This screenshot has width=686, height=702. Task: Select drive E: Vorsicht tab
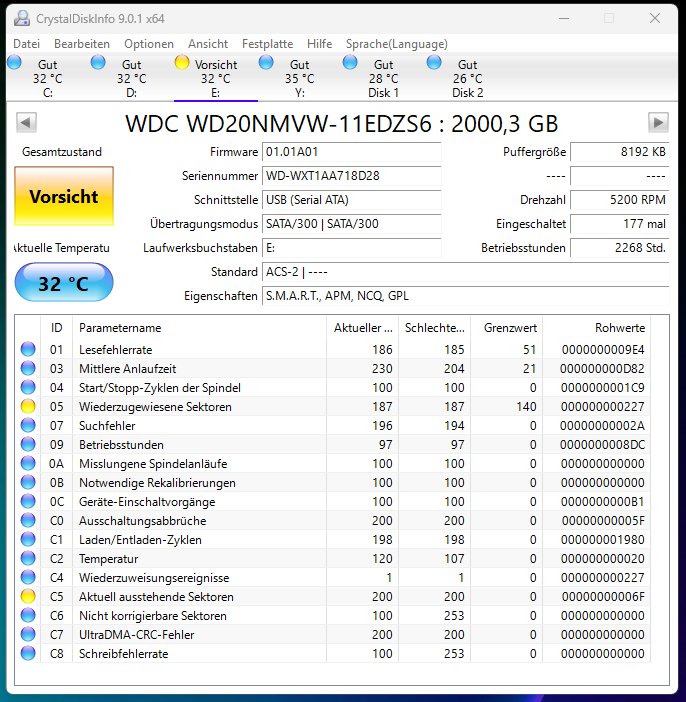pos(215,77)
